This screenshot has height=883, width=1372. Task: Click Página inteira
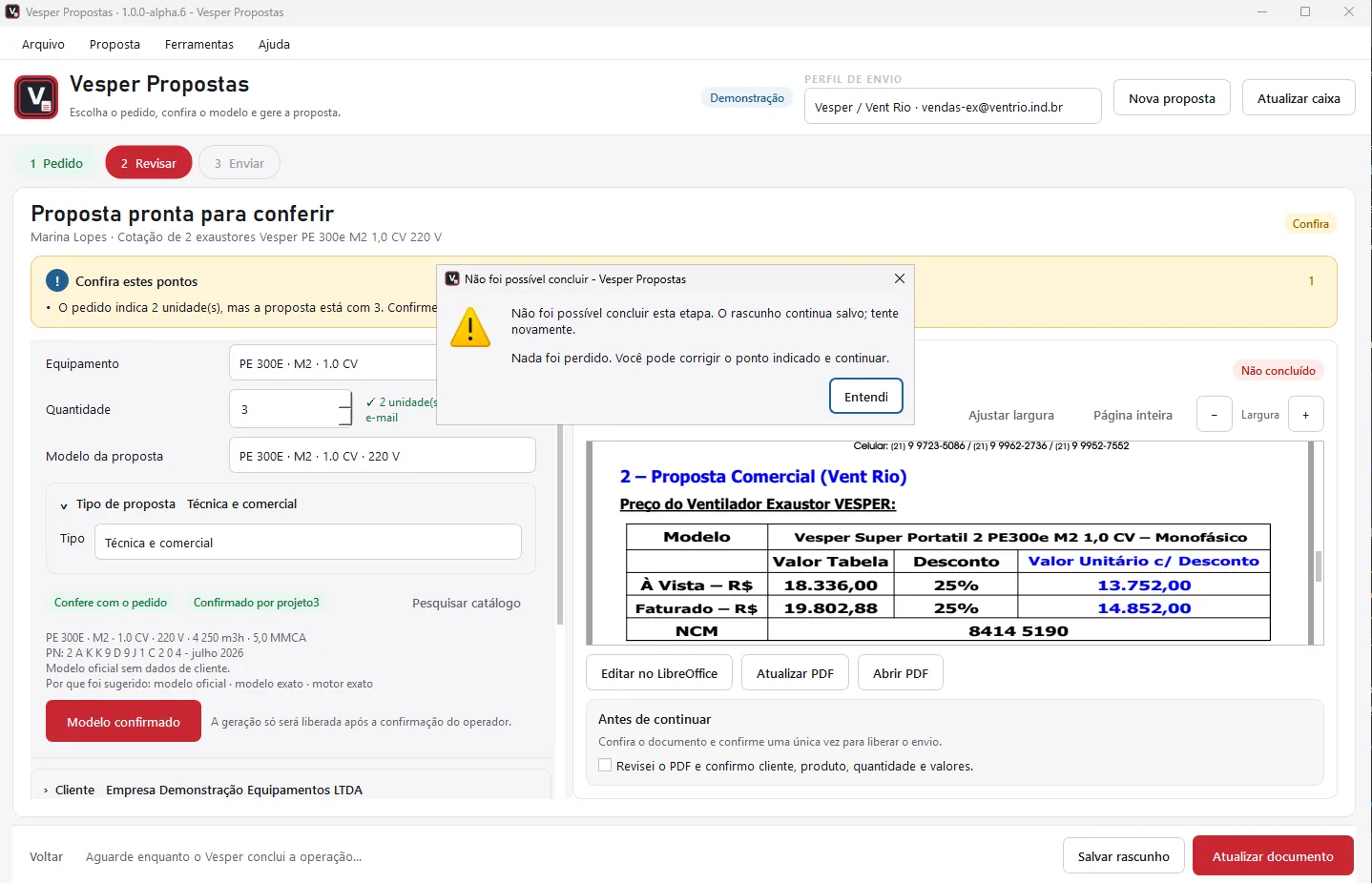tap(1133, 415)
